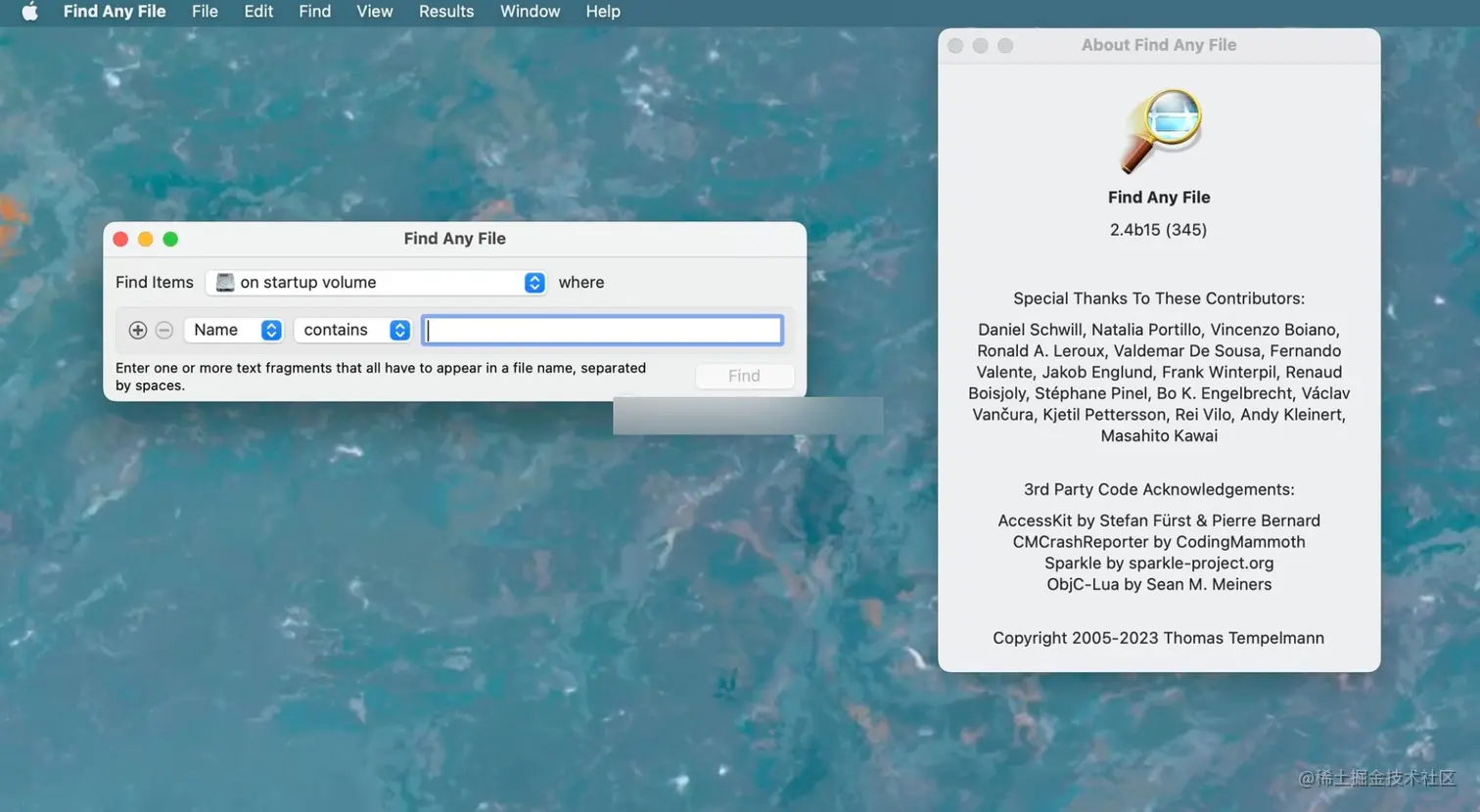Click the bold 'Find Any File' name in About window
This screenshot has height=812, width=1480.
1159,198
